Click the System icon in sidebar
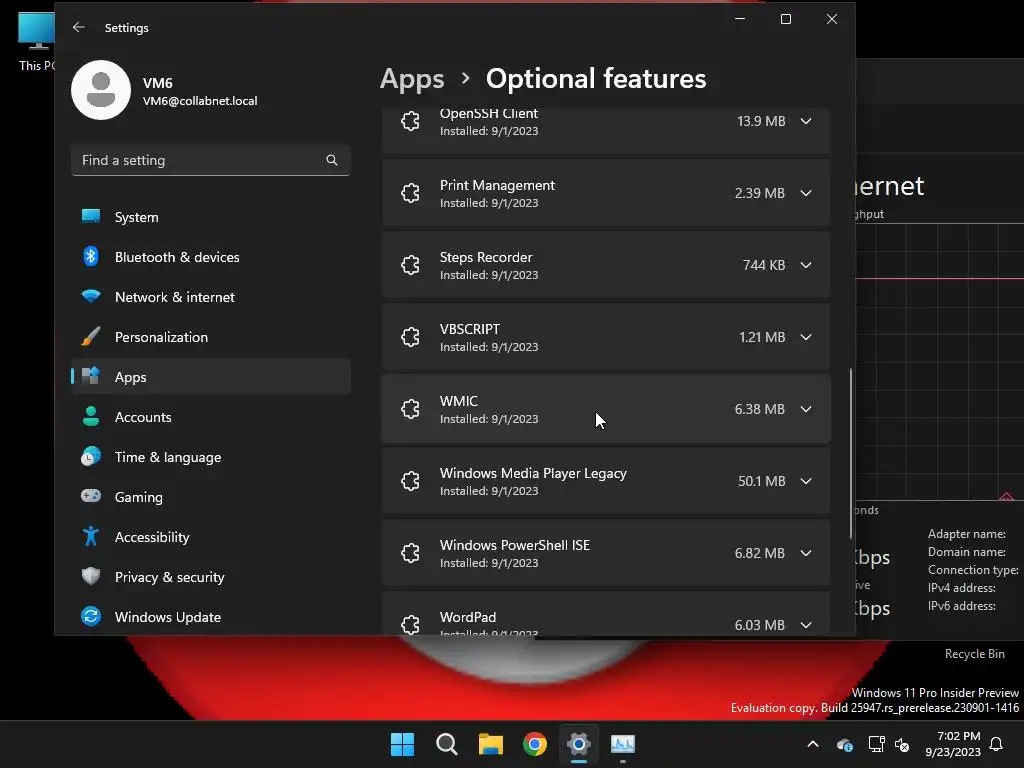 click(91, 216)
